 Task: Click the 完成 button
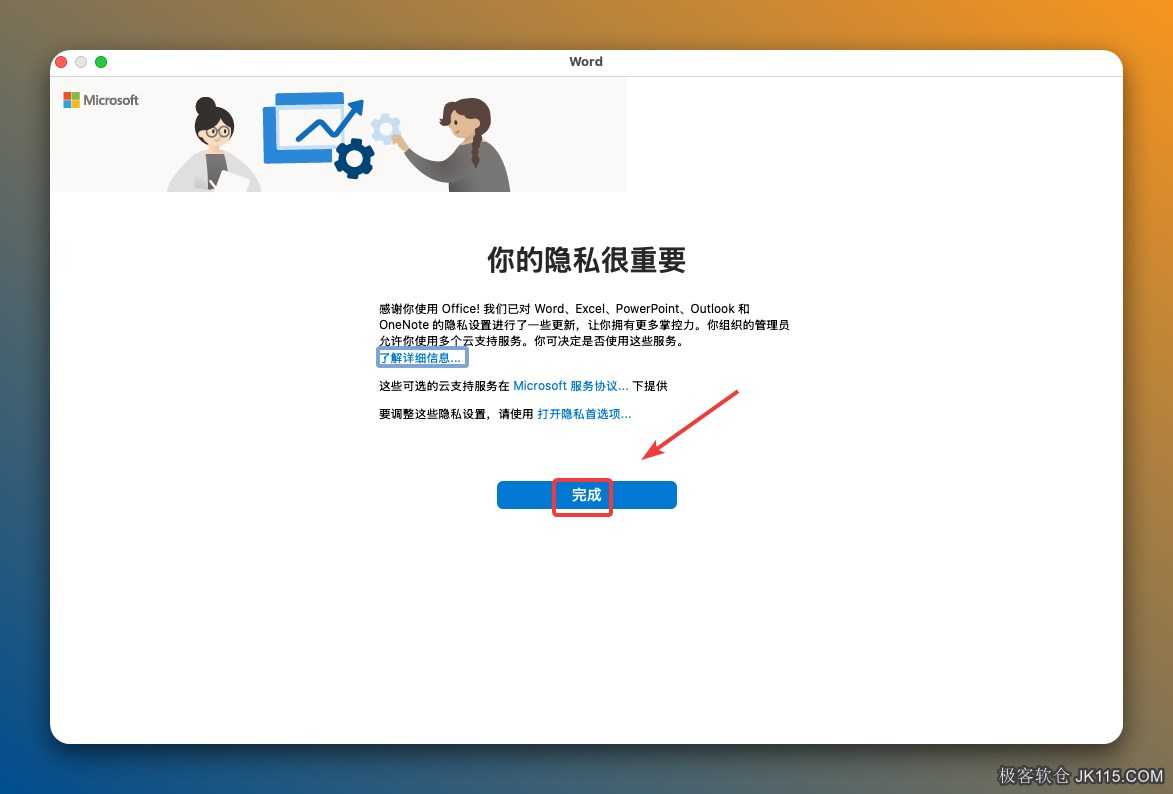(586, 495)
